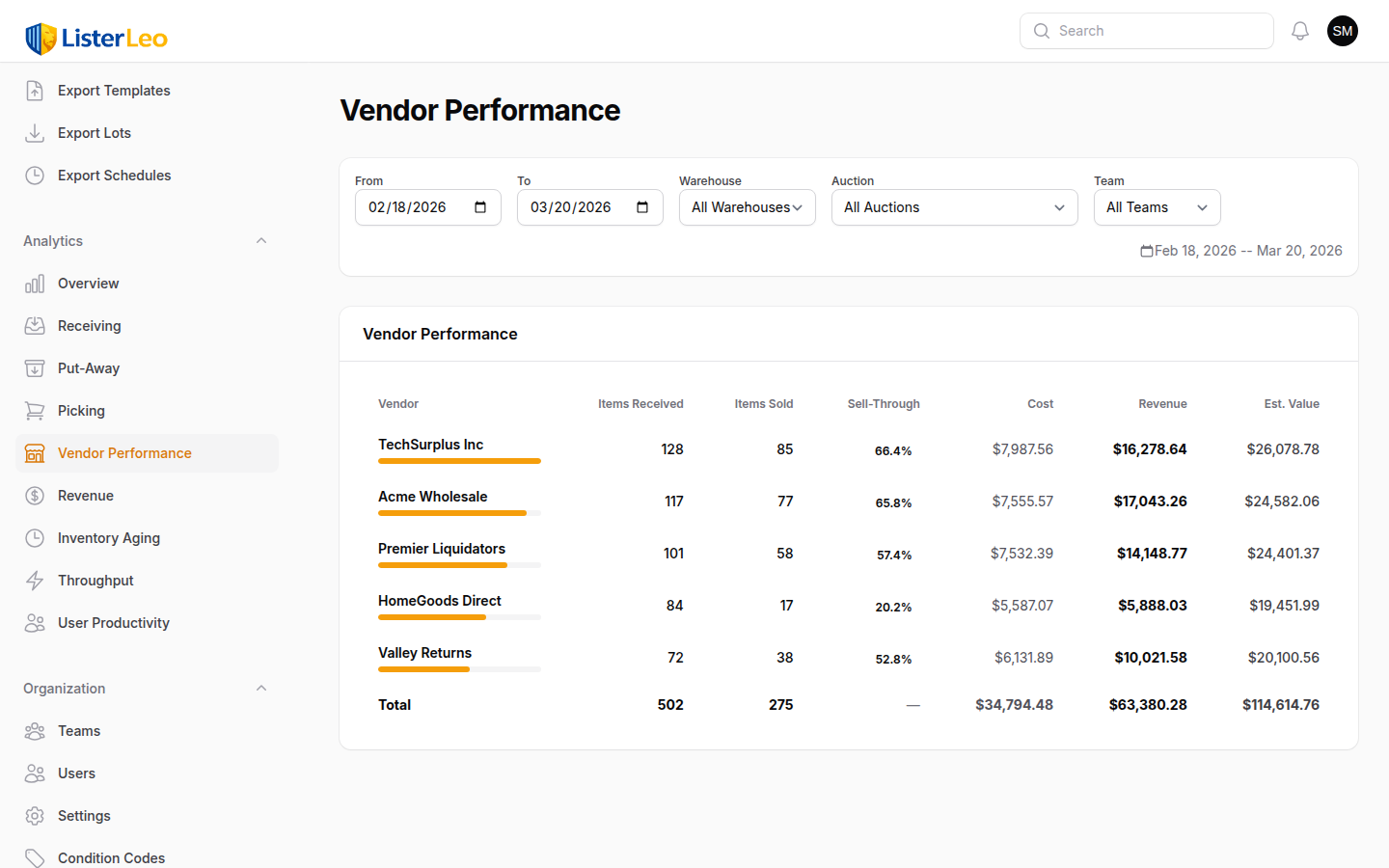Viewport: 1389px width, 868px height.
Task: Expand the All Warehouses dropdown
Action: [x=747, y=207]
